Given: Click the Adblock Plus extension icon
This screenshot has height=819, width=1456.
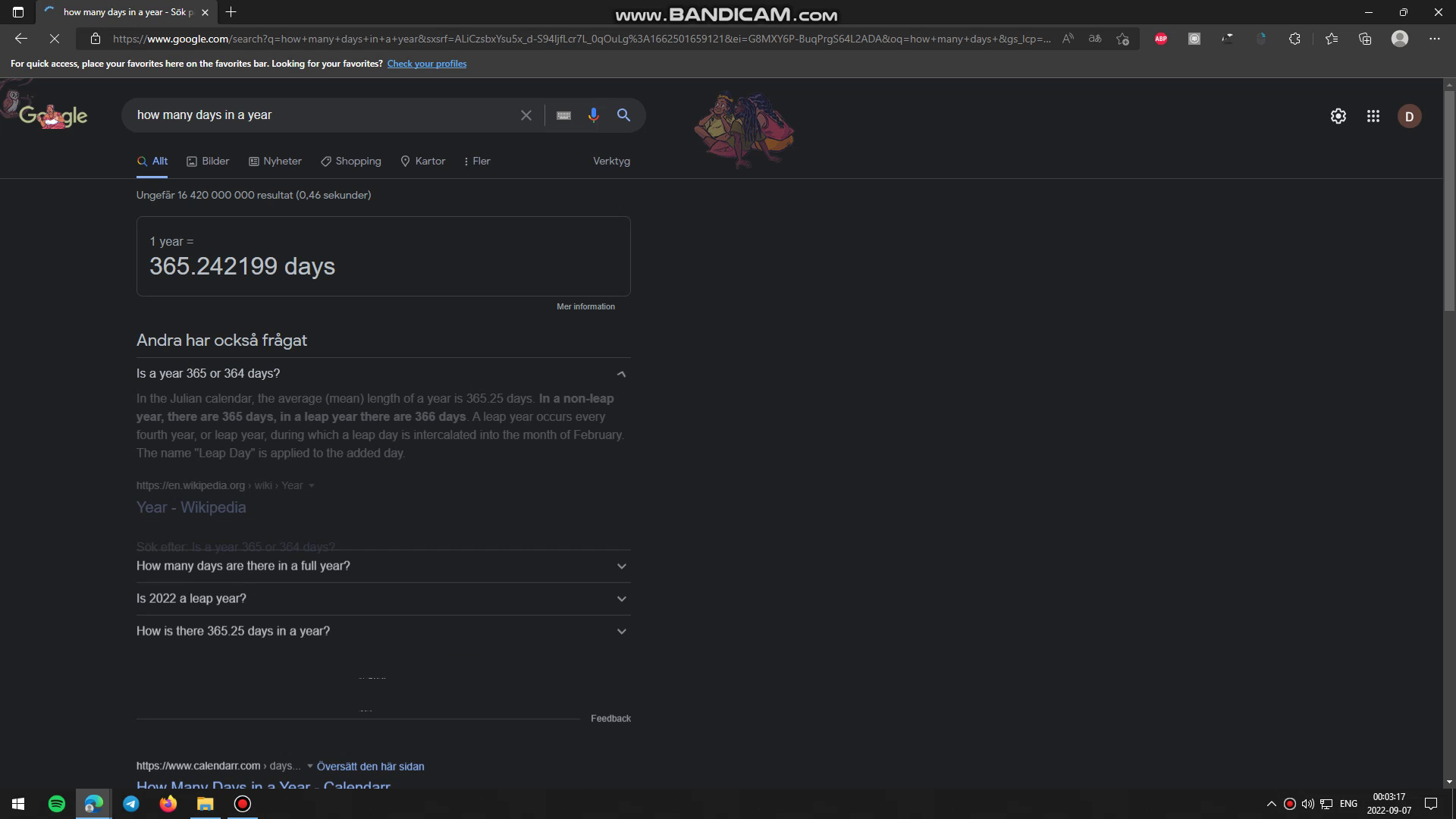Looking at the screenshot, I should pos(1160,38).
